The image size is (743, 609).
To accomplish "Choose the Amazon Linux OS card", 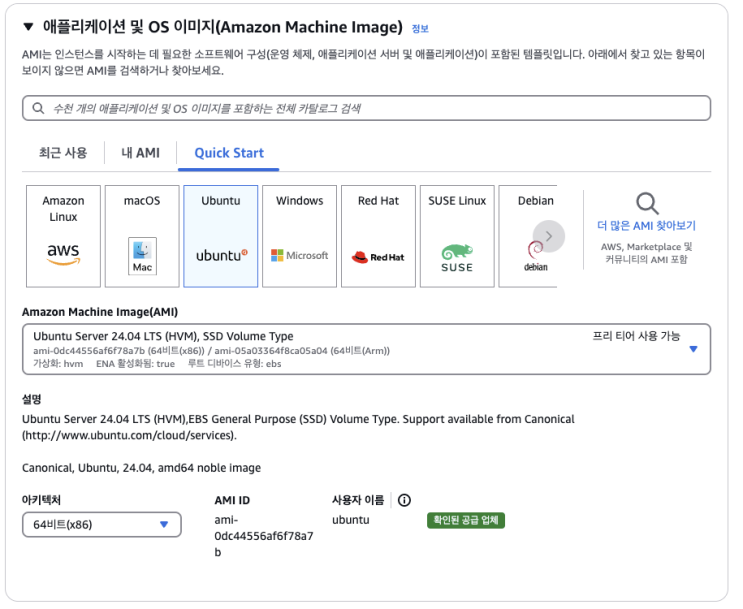I will pyautogui.click(x=63, y=236).
